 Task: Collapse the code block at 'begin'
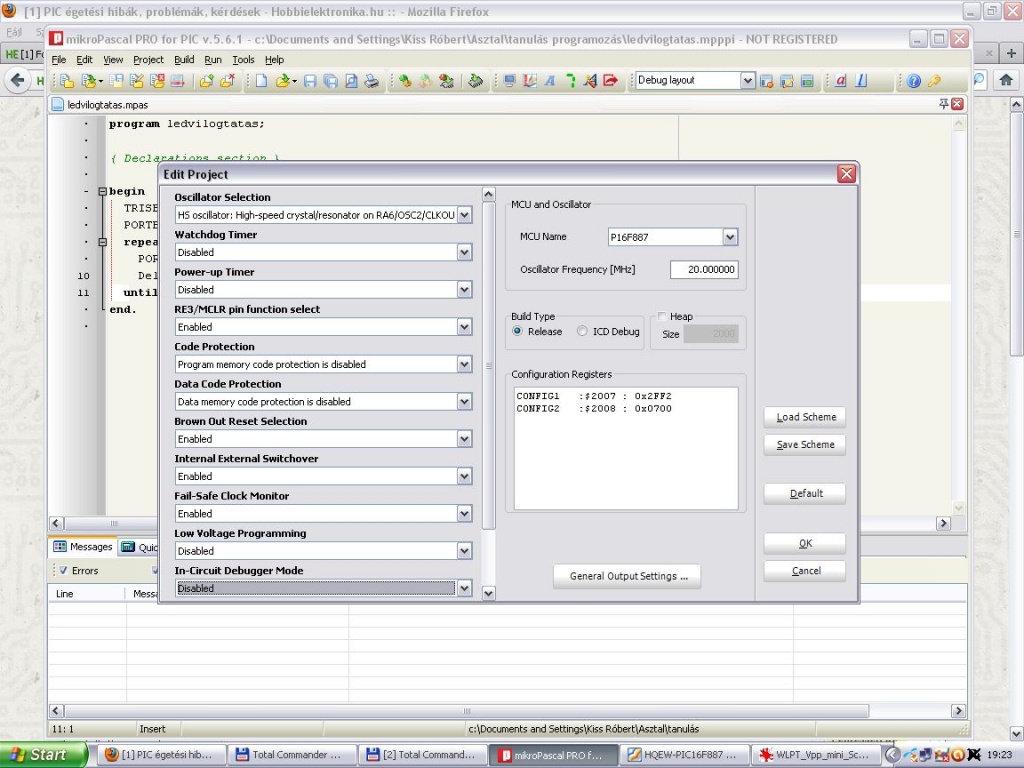coord(103,191)
